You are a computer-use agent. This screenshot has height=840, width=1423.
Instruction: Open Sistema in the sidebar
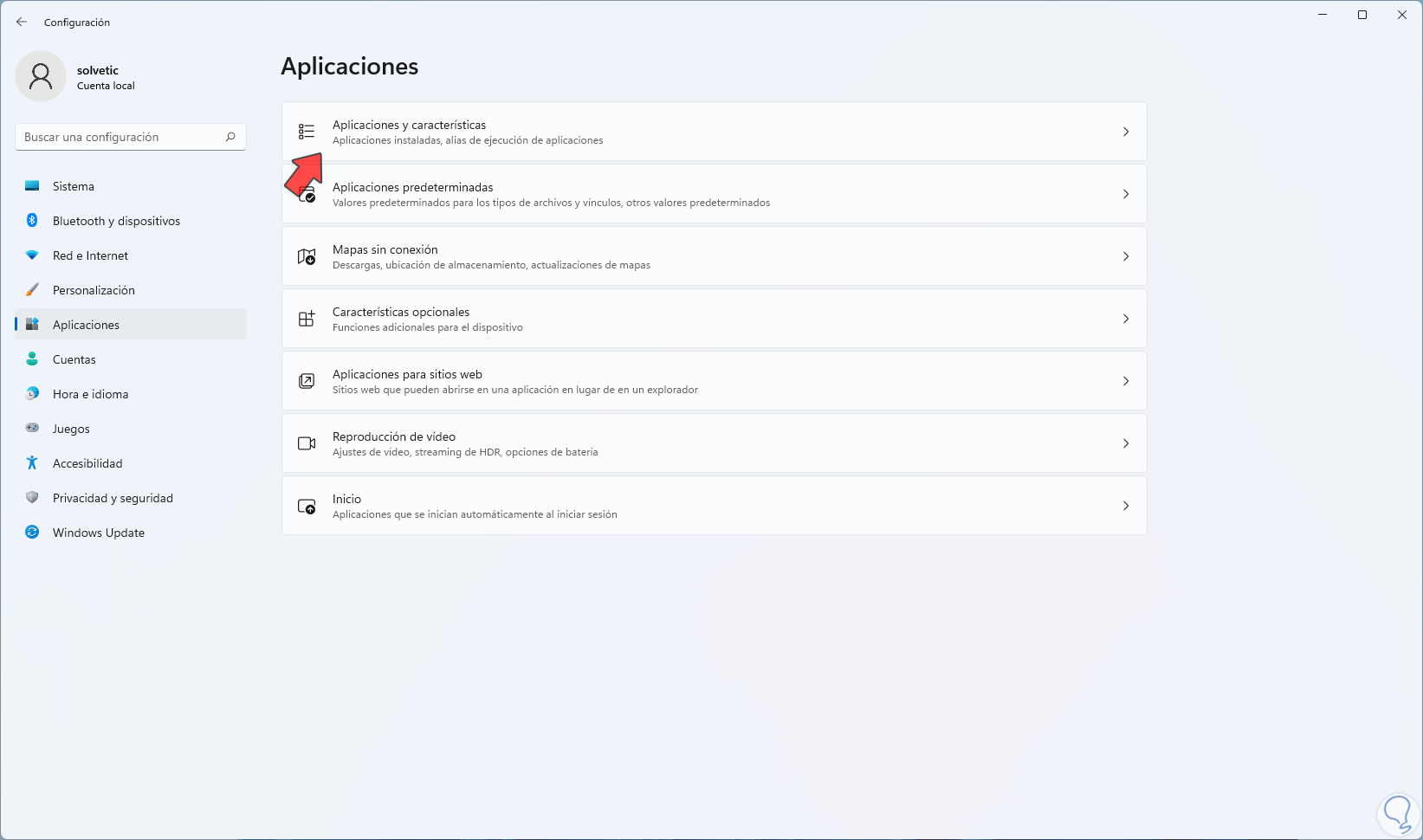pyautogui.click(x=131, y=186)
